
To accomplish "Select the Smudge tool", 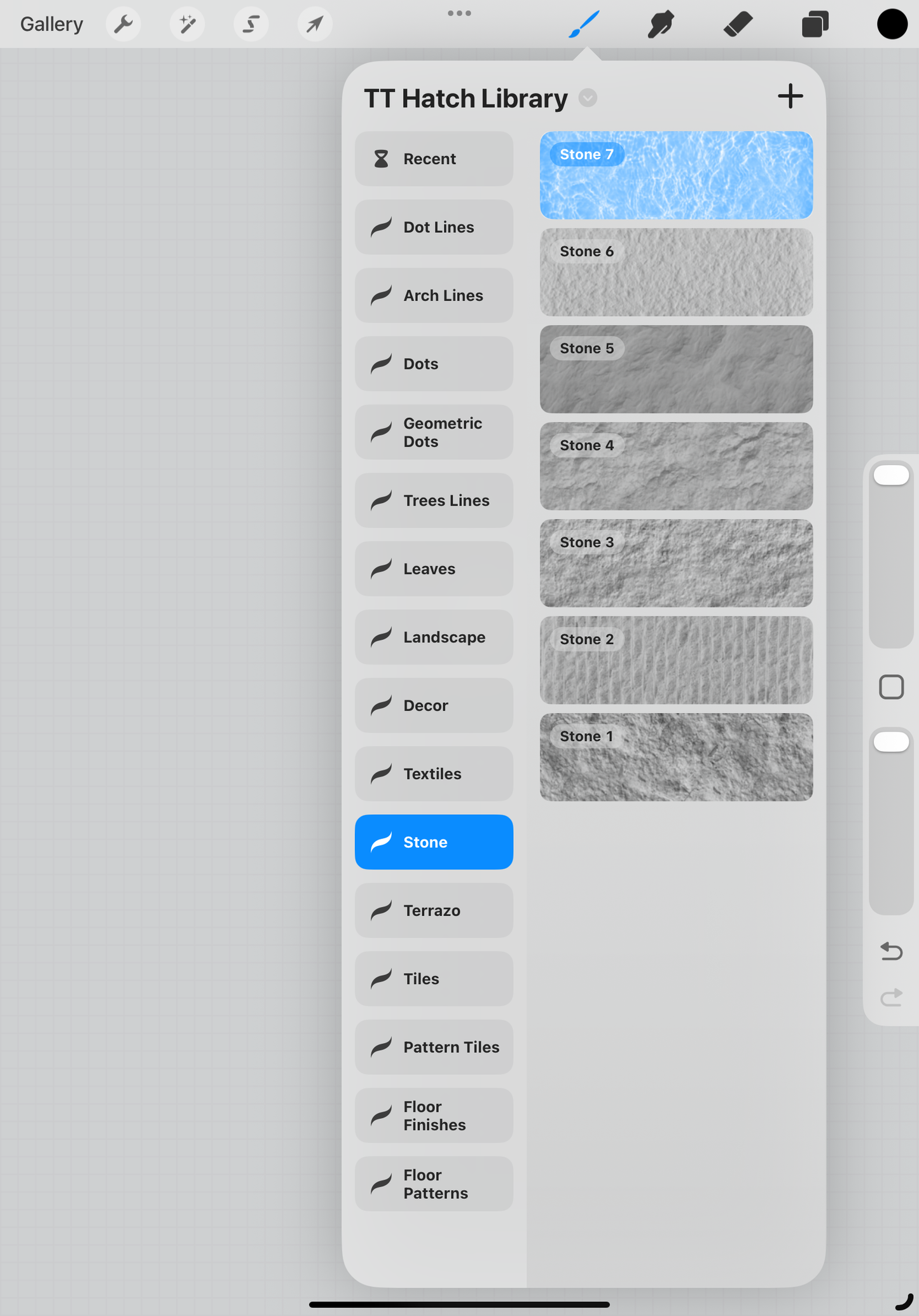I will coord(661,24).
